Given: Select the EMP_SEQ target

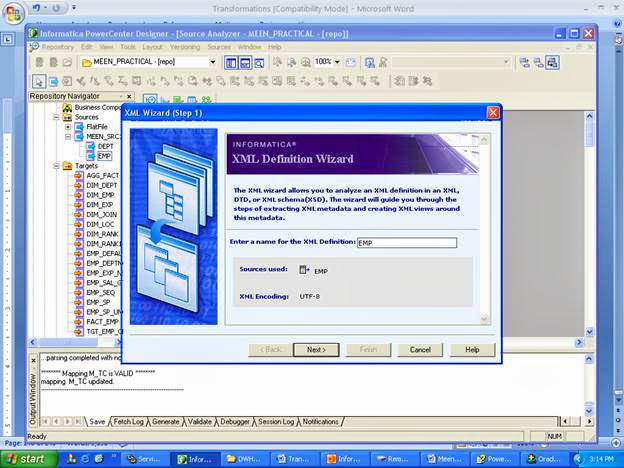Looking at the screenshot, I should pyautogui.click(x=101, y=292).
